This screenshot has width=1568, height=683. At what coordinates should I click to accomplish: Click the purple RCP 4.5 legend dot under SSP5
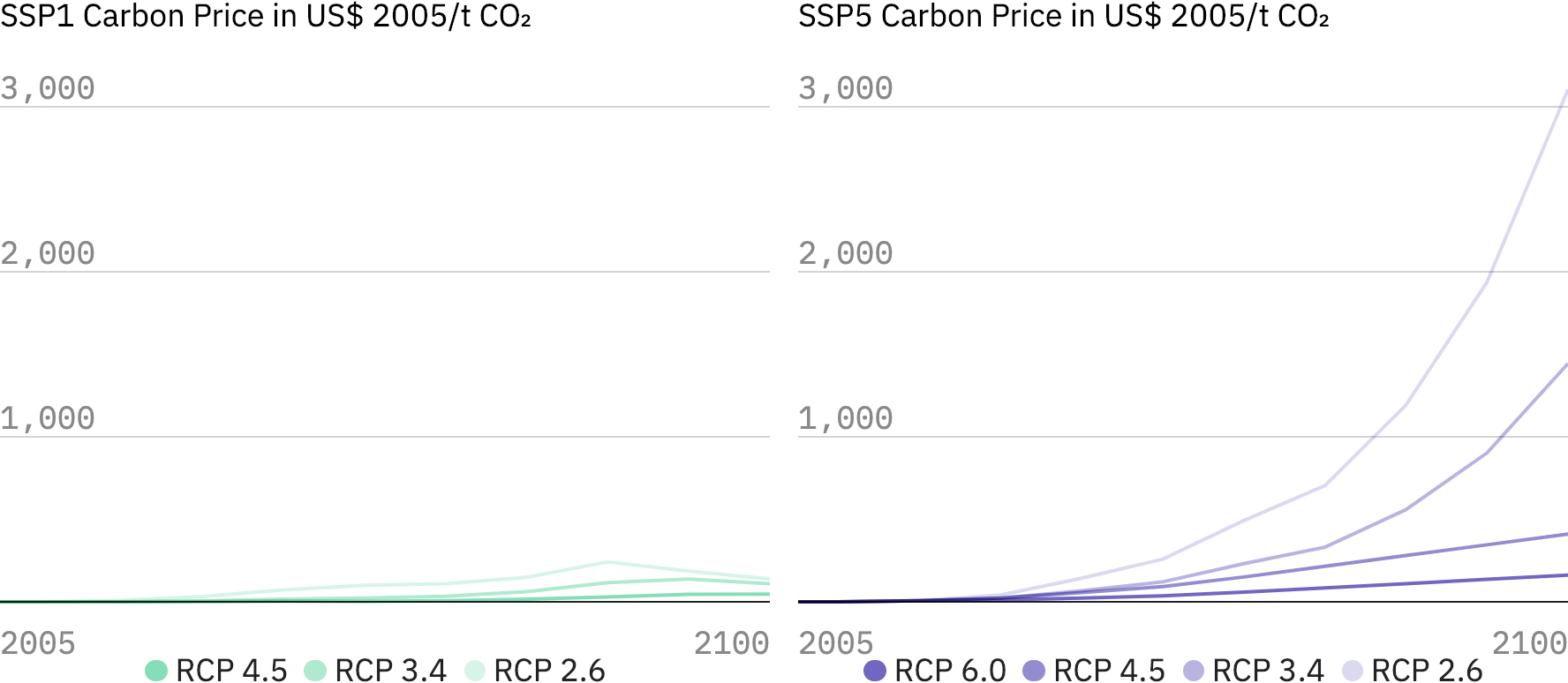[x=1034, y=671]
